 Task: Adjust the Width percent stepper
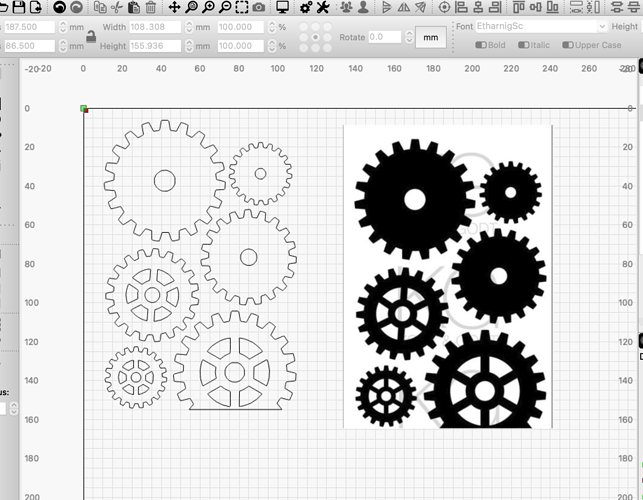[272, 27]
